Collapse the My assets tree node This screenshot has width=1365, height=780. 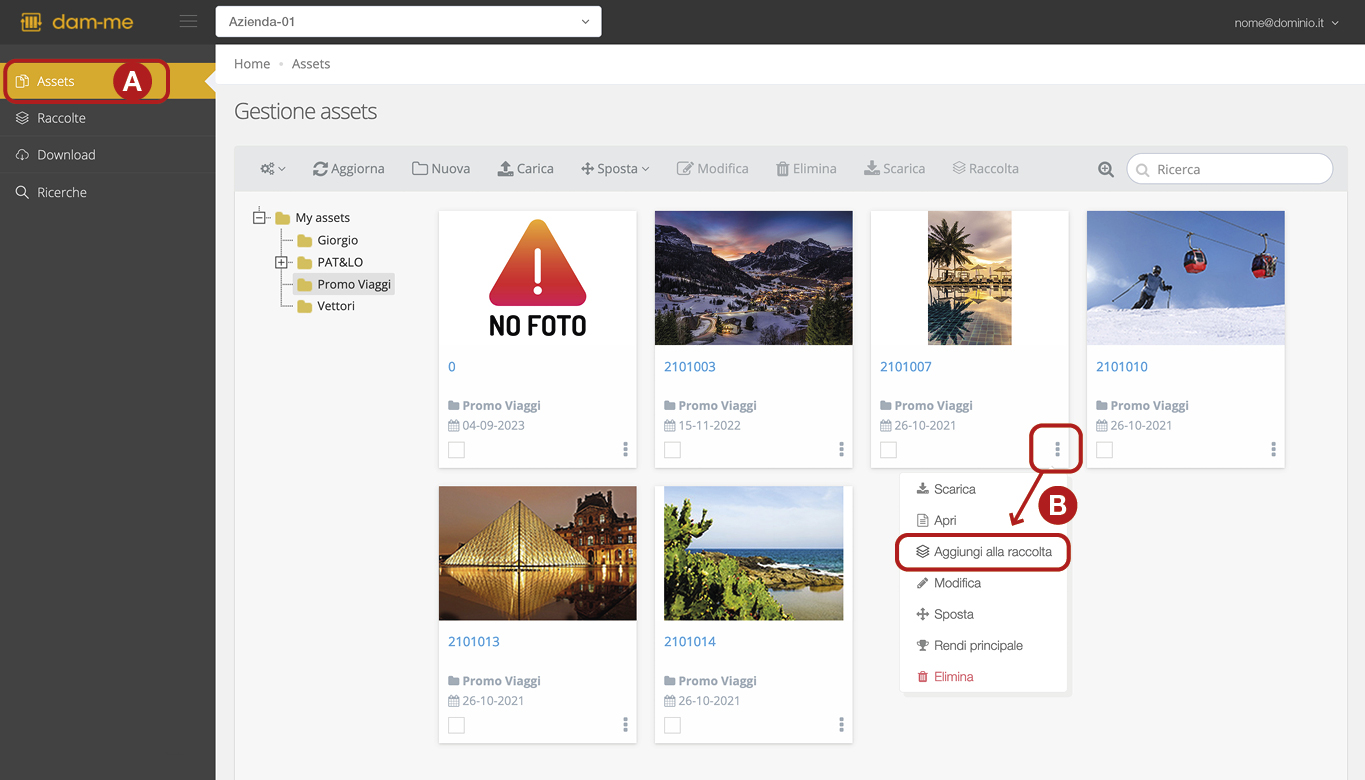pos(259,217)
